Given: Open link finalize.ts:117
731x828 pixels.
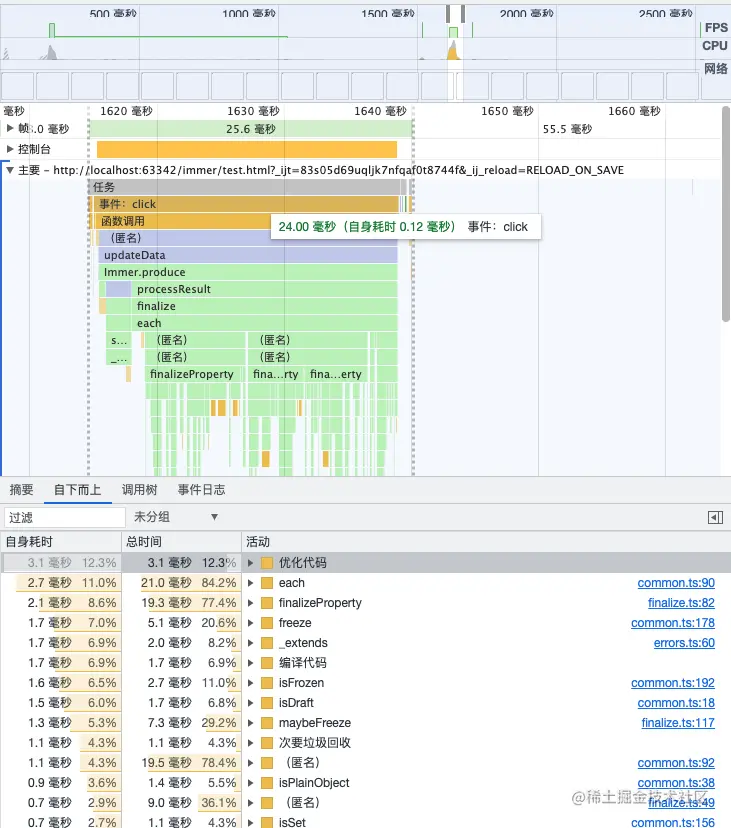Looking at the screenshot, I should [678, 723].
